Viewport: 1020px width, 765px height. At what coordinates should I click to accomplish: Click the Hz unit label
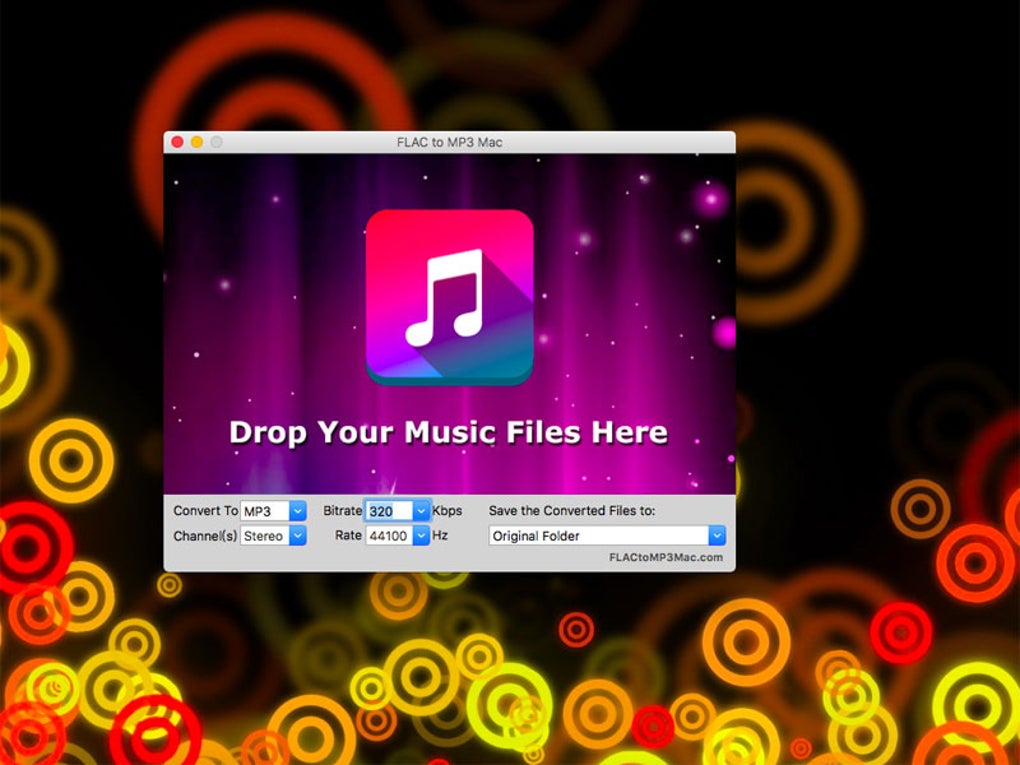point(440,535)
